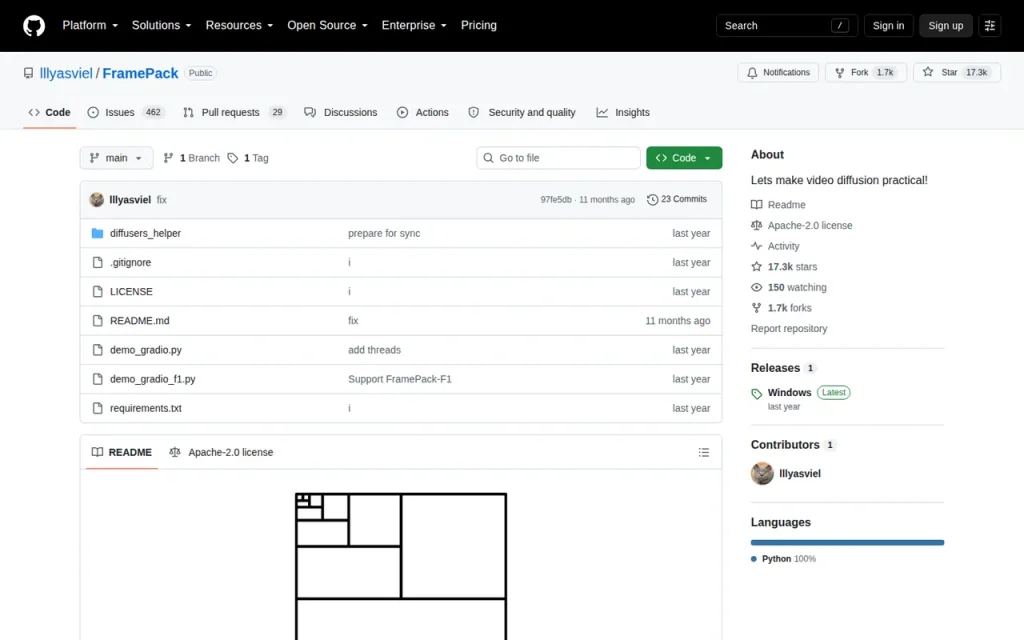Click the Sign in link
The height and width of the screenshot is (640, 1024).
[888, 25]
